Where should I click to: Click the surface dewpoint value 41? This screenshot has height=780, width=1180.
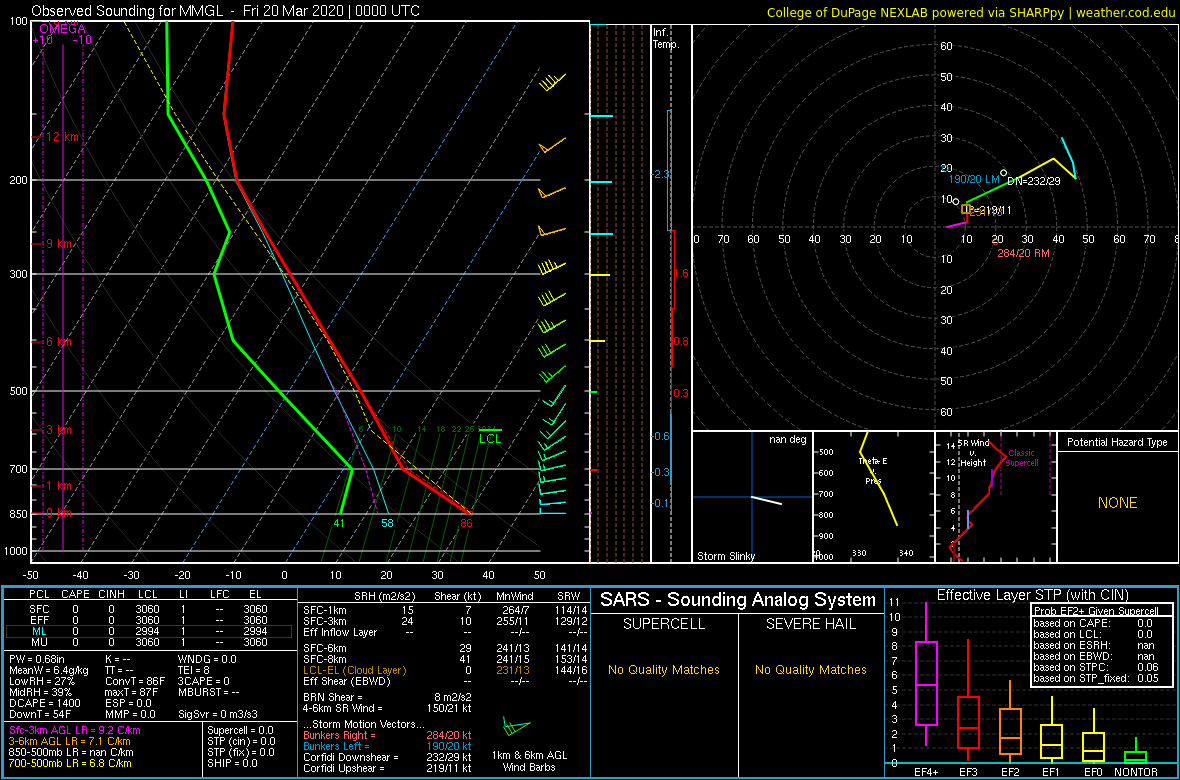click(339, 523)
